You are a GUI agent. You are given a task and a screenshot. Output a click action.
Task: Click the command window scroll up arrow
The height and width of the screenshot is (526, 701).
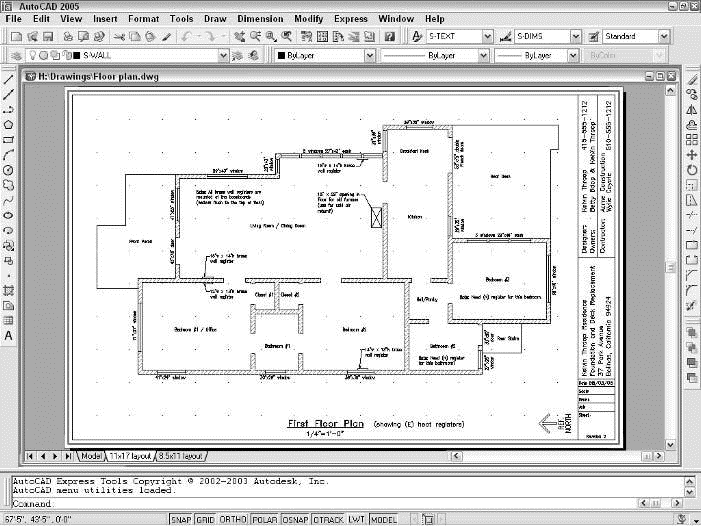[689, 481]
